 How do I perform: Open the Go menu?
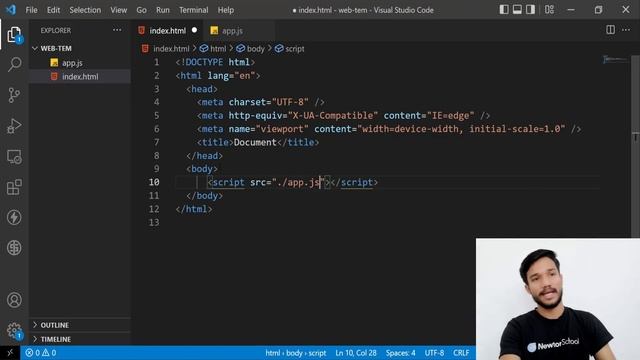point(141,10)
